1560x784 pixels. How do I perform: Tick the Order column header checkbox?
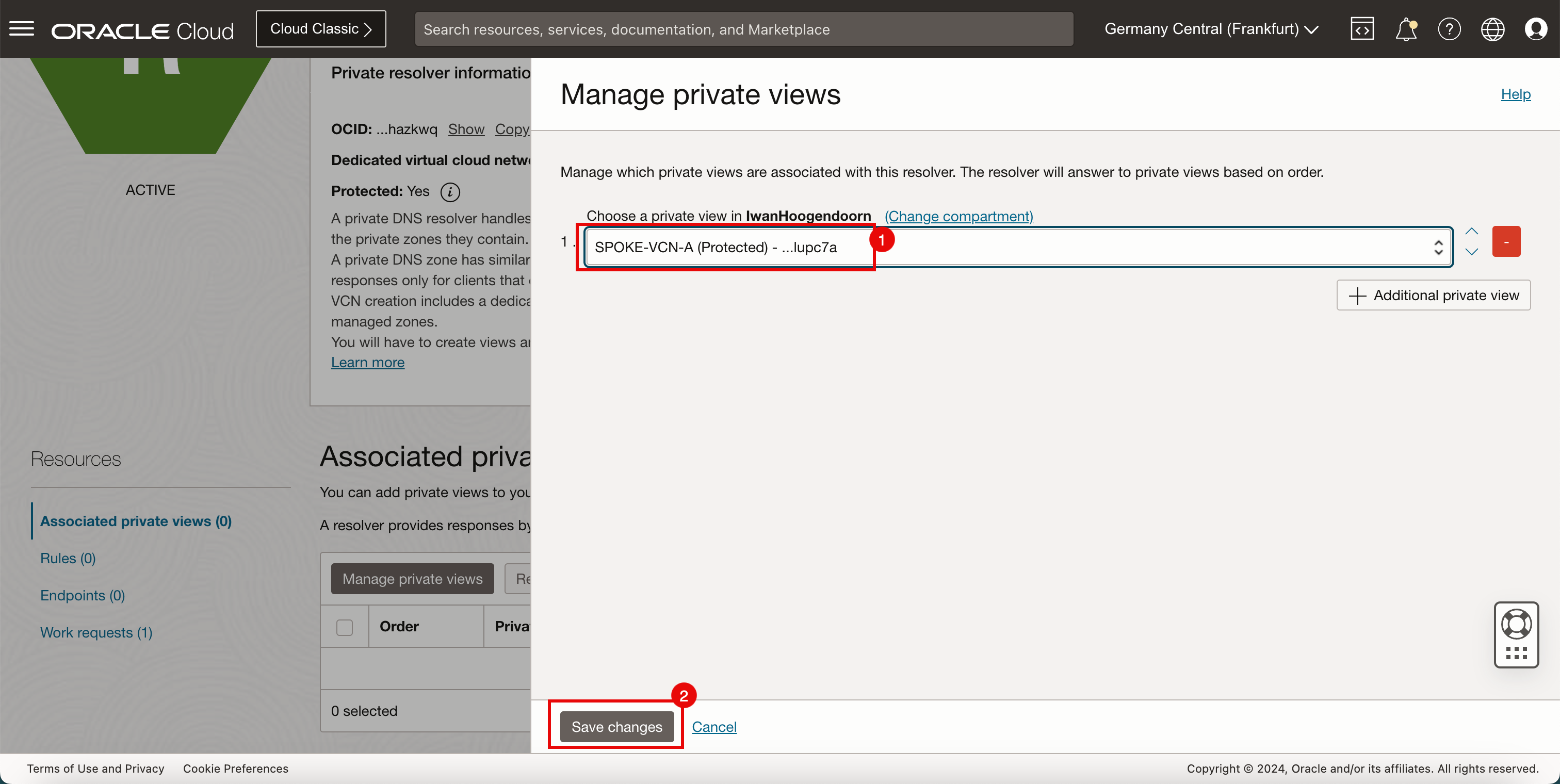click(345, 627)
